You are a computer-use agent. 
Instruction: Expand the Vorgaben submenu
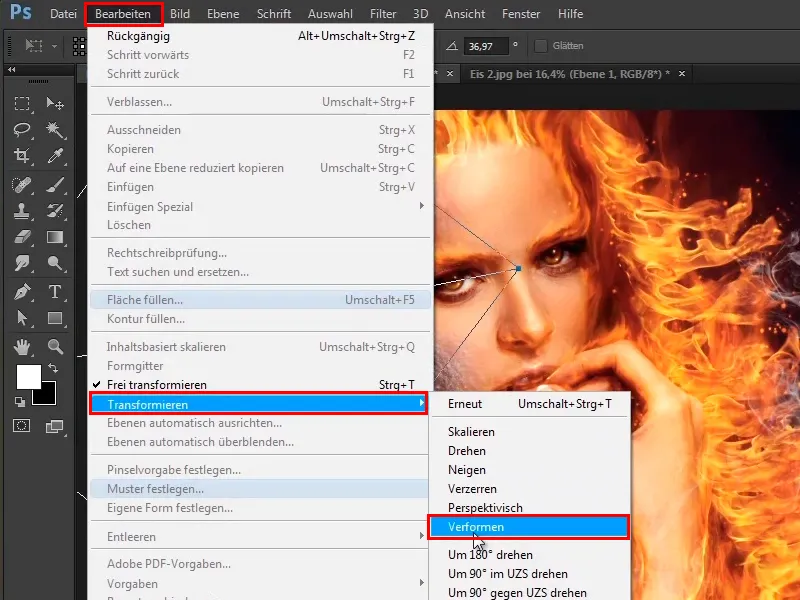260,584
